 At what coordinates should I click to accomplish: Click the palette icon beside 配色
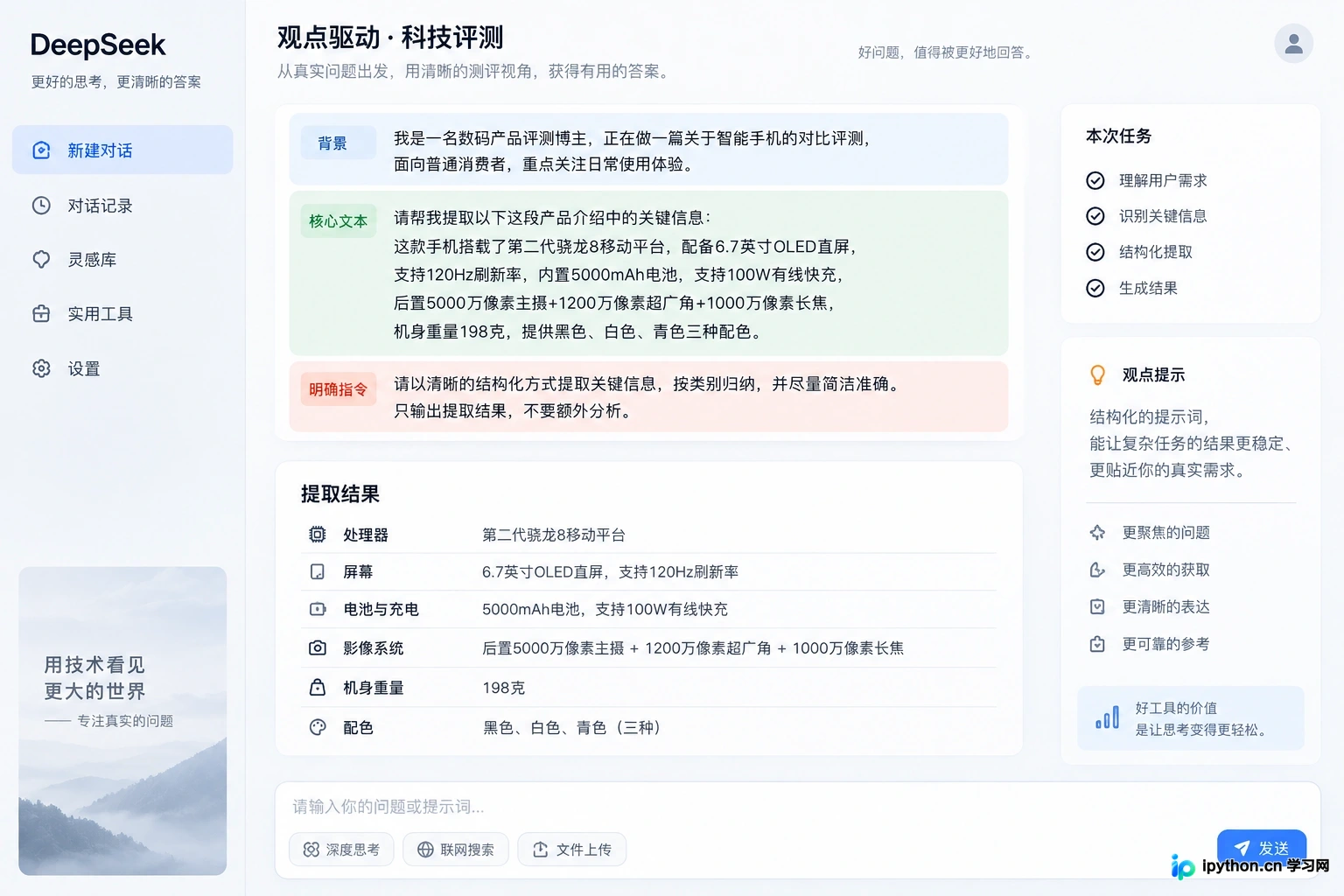coord(318,727)
